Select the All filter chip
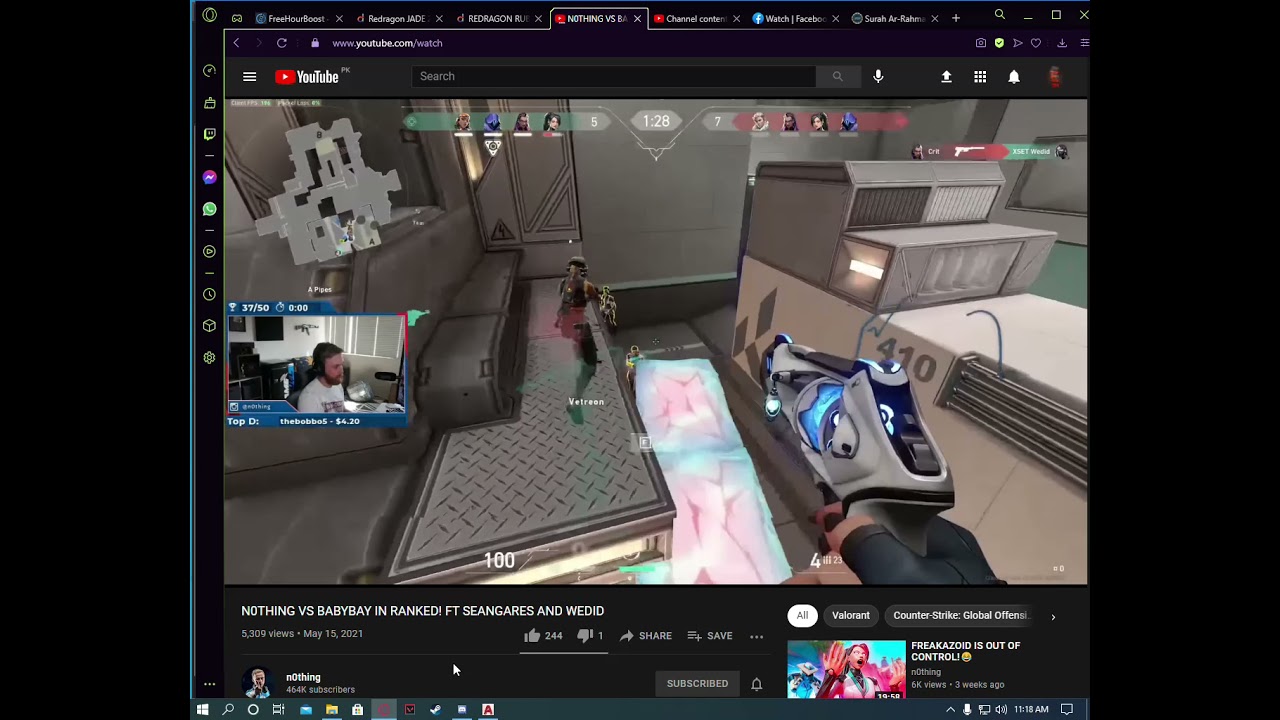Viewport: 1280px width, 720px height. click(x=802, y=616)
